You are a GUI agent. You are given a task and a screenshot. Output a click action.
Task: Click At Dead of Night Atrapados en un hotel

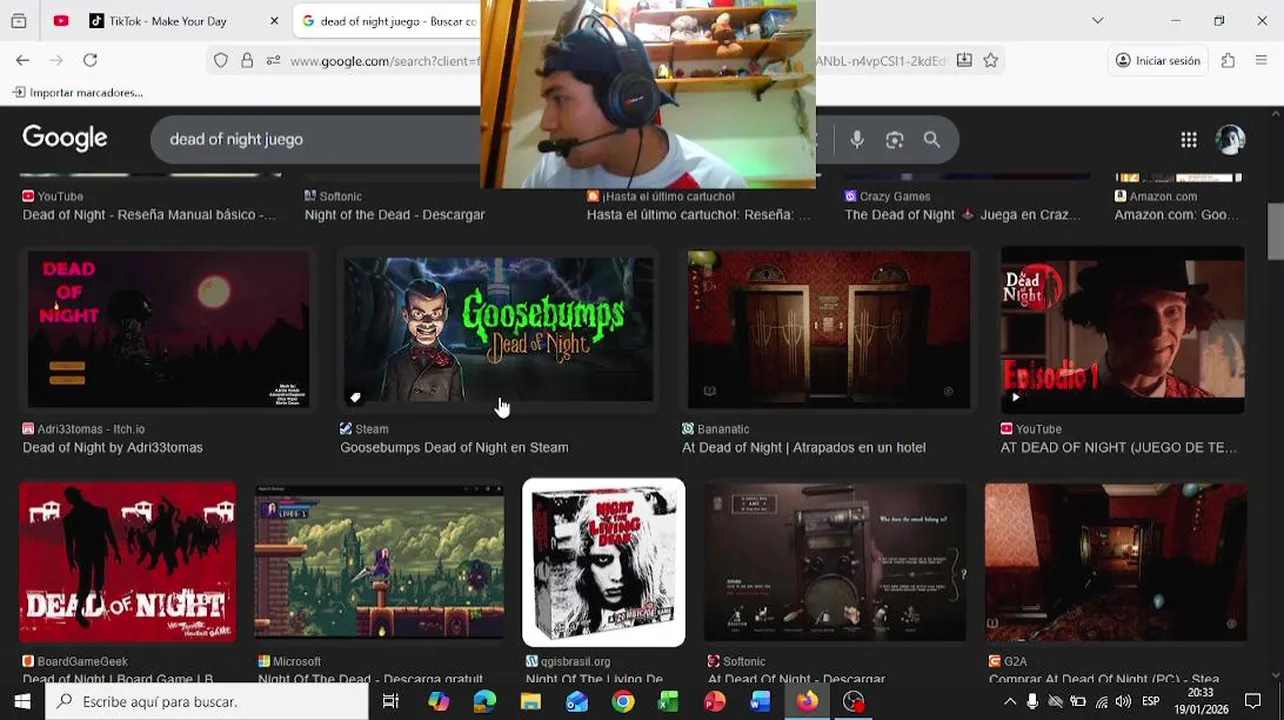click(803, 448)
